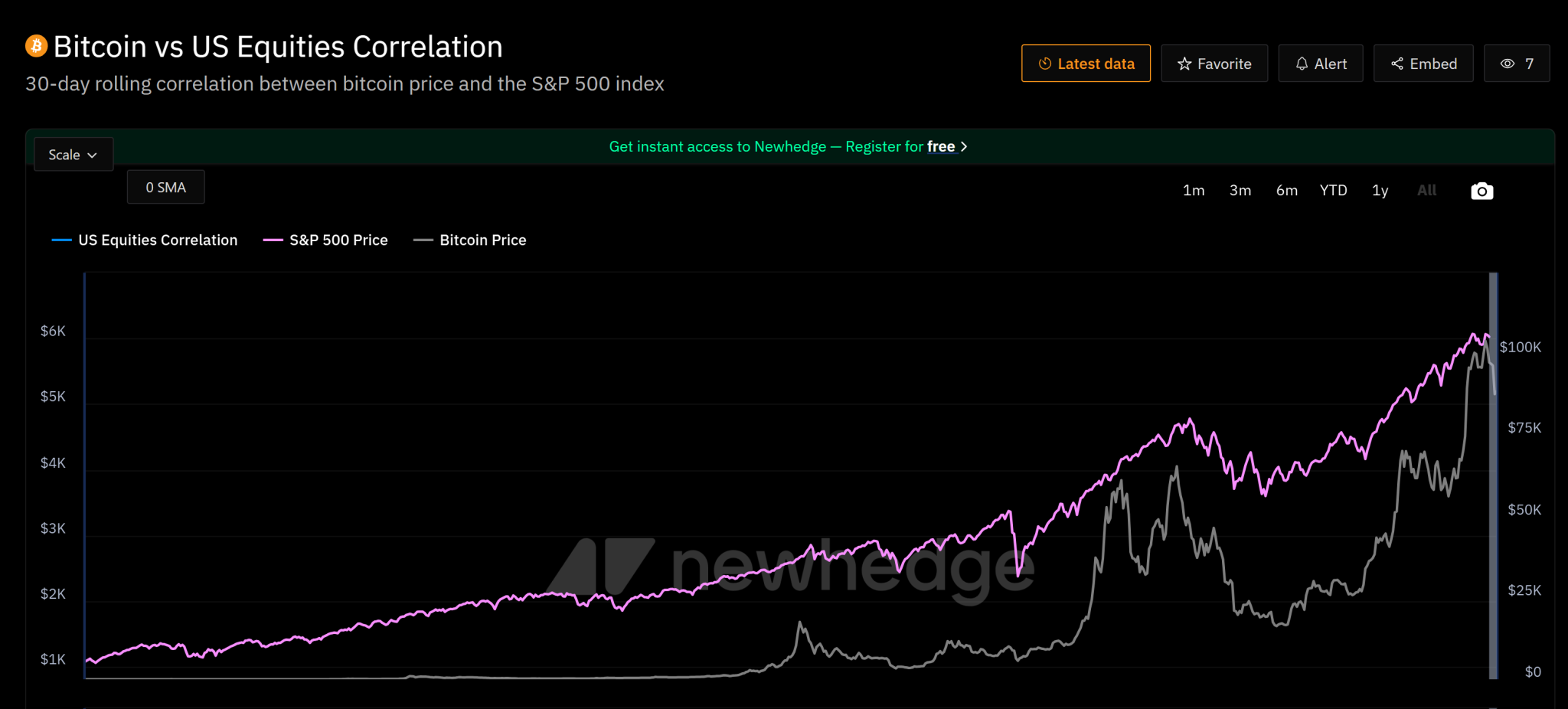Viewport: 1568px width, 709px height.
Task: Click the chevron after Register for free
Action: pos(964,146)
